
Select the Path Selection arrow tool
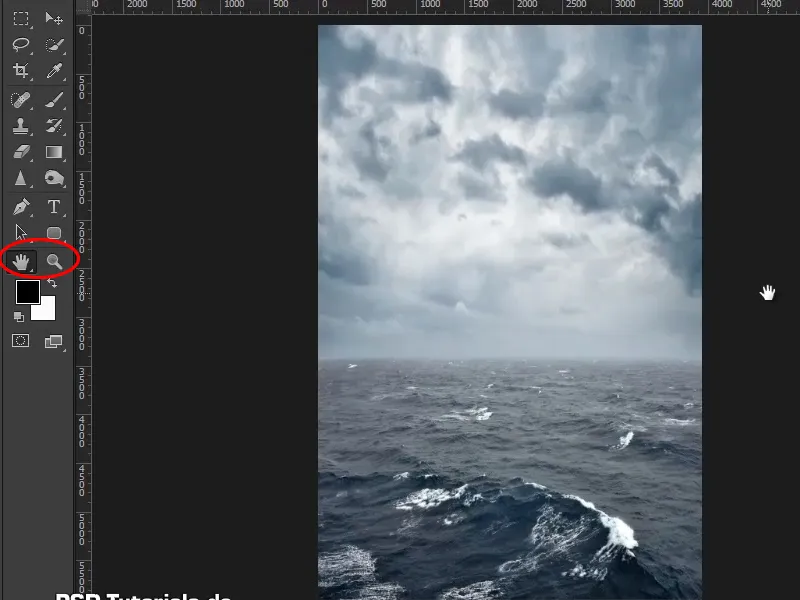pos(20,233)
